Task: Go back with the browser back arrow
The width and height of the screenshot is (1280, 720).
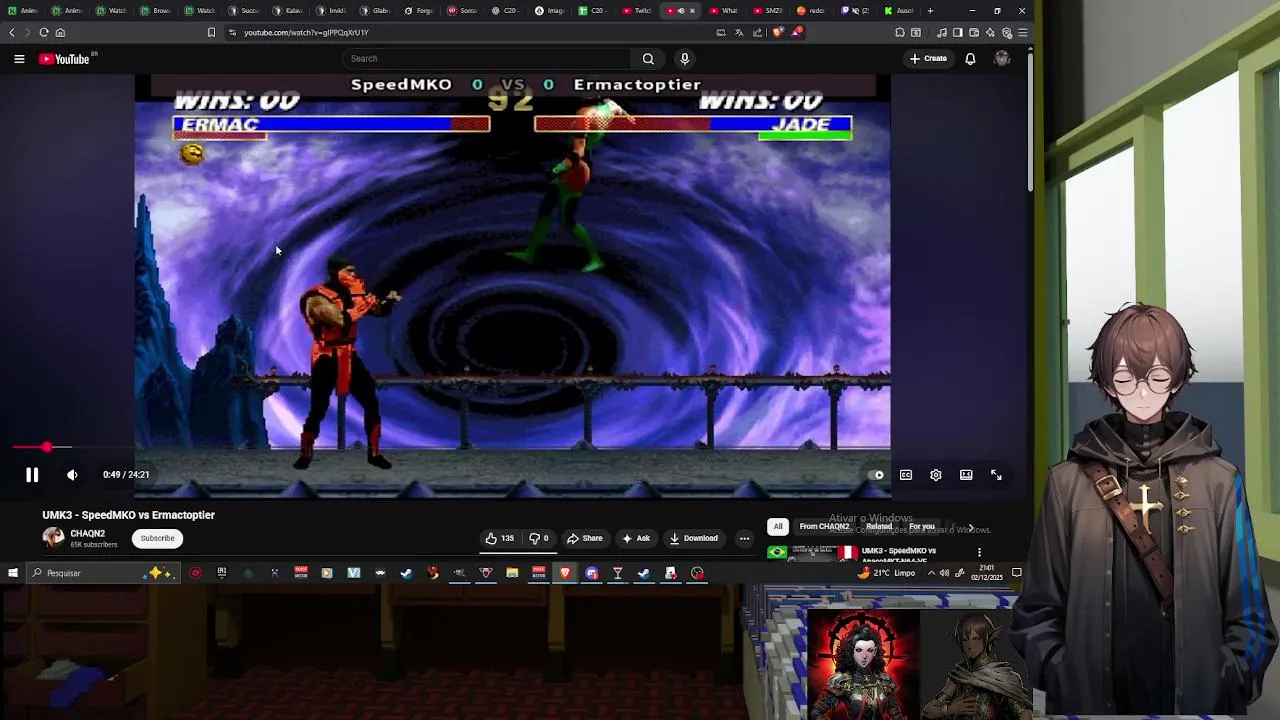Action: tap(12, 32)
